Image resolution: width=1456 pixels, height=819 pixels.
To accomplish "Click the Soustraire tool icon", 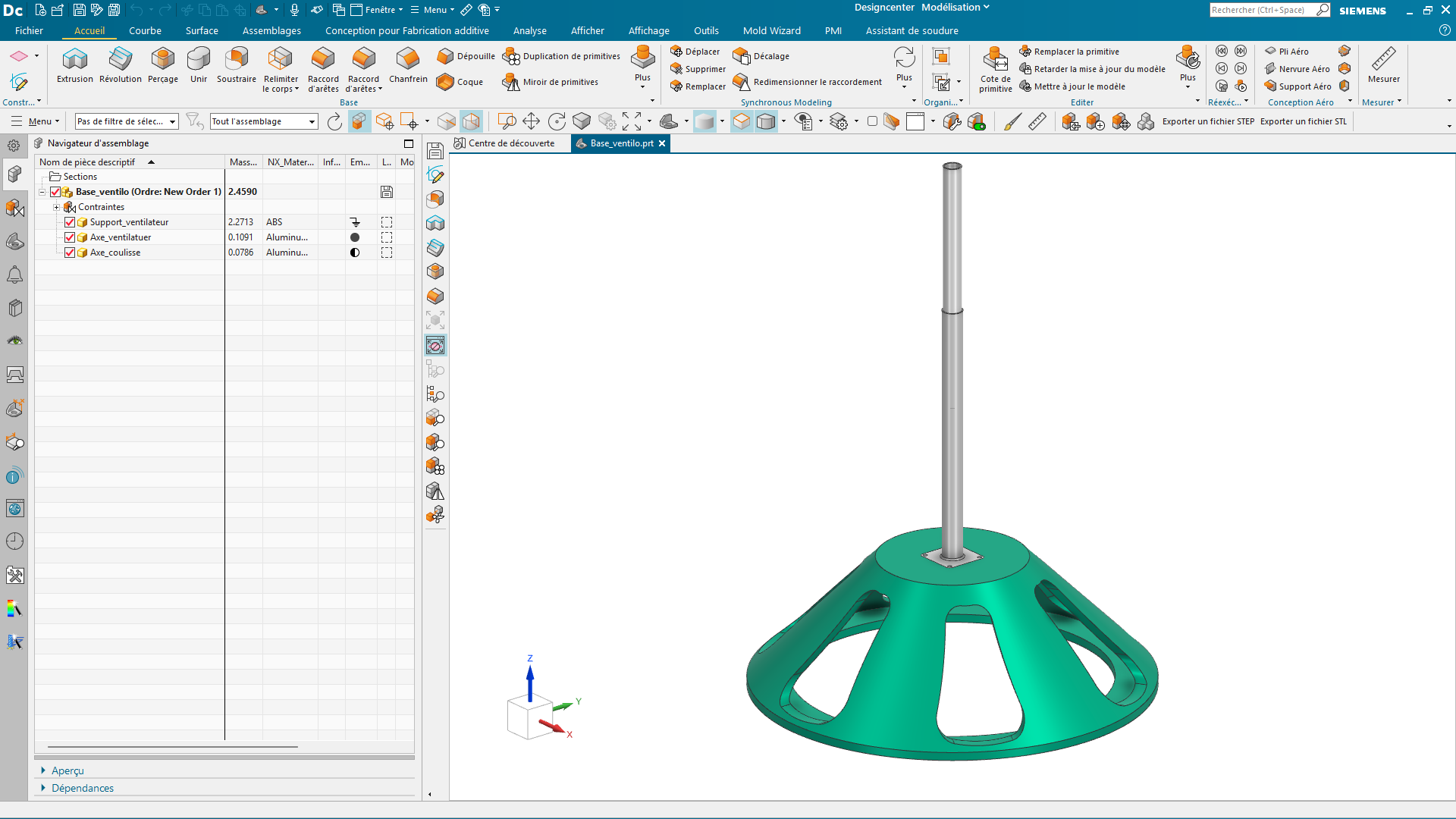I will (237, 58).
